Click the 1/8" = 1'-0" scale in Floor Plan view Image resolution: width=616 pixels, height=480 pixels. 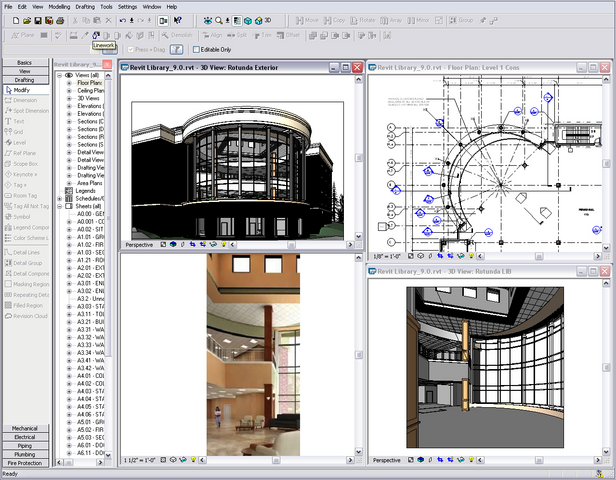387,256
